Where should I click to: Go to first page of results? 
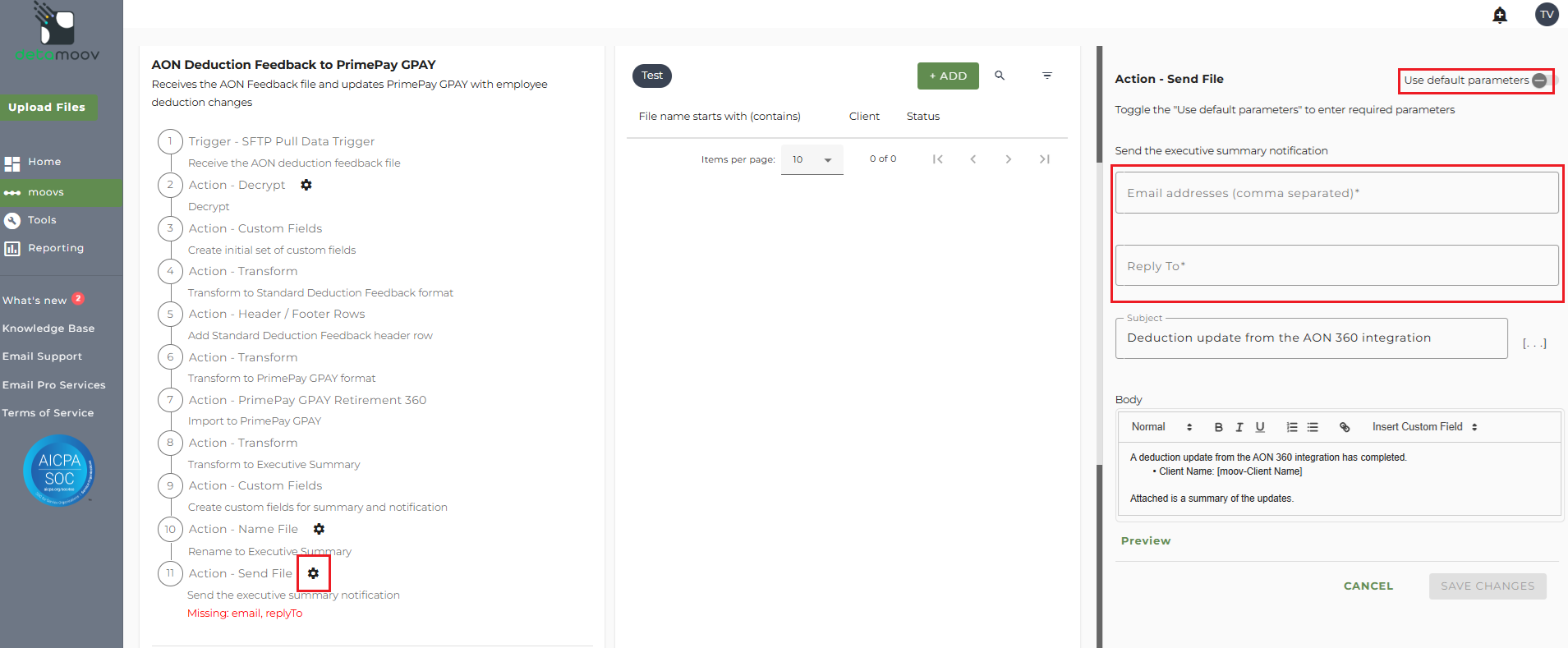pyautogui.click(x=937, y=159)
